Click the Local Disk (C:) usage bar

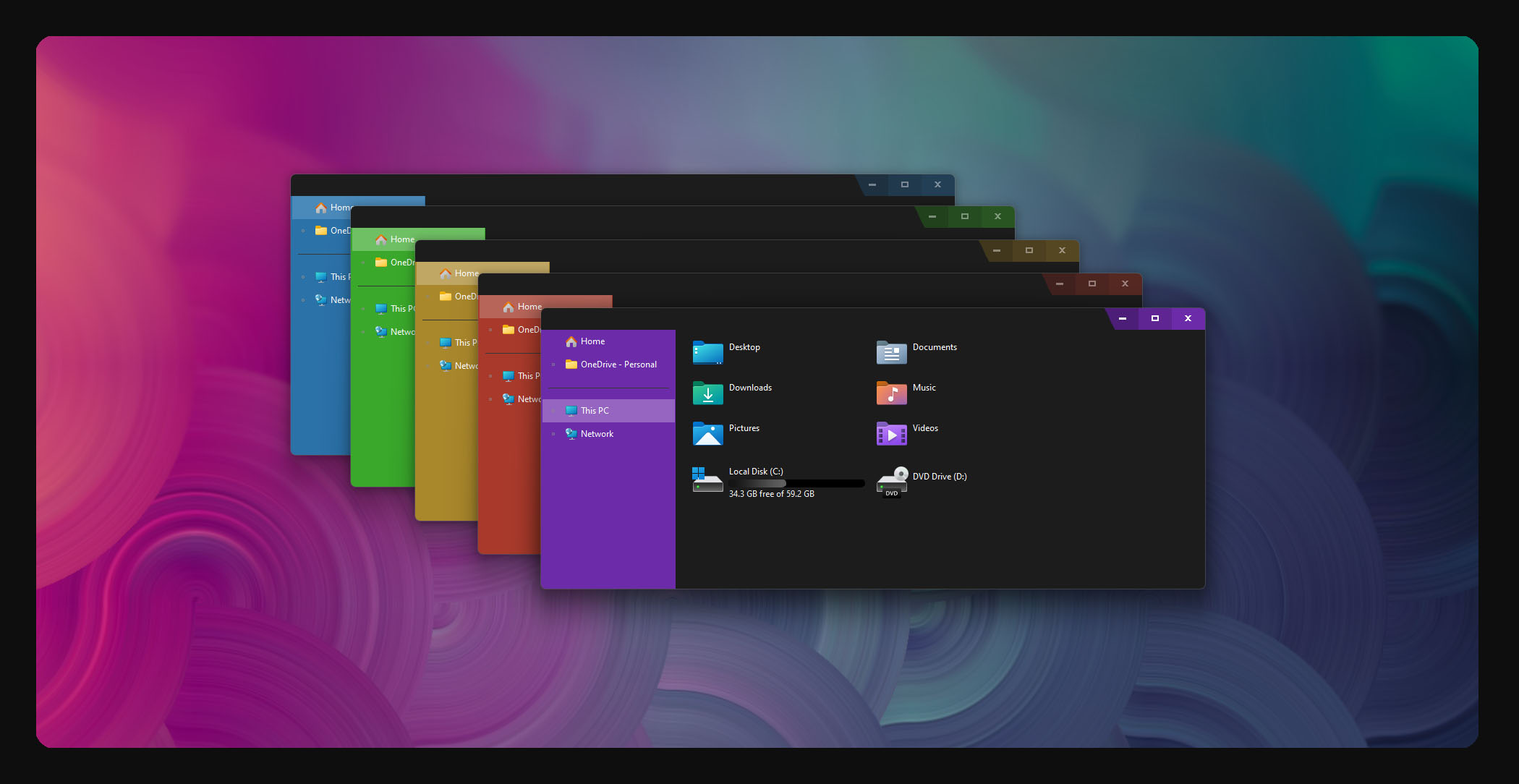pyautogui.click(x=796, y=483)
